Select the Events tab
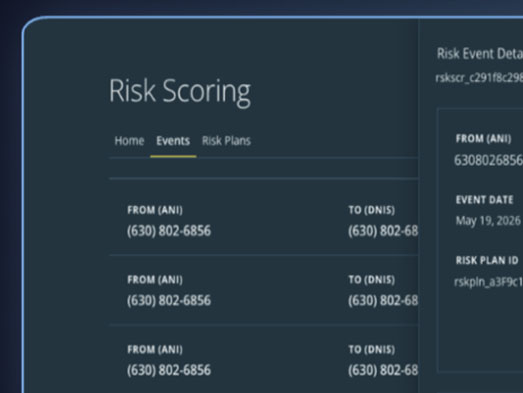The height and width of the screenshot is (393, 523). click(x=173, y=141)
